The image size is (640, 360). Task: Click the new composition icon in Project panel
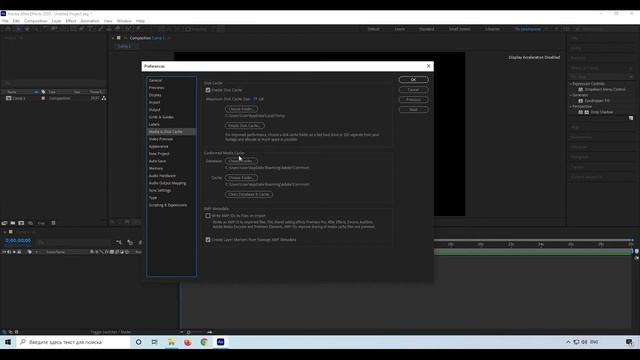pyautogui.click(x=21, y=223)
